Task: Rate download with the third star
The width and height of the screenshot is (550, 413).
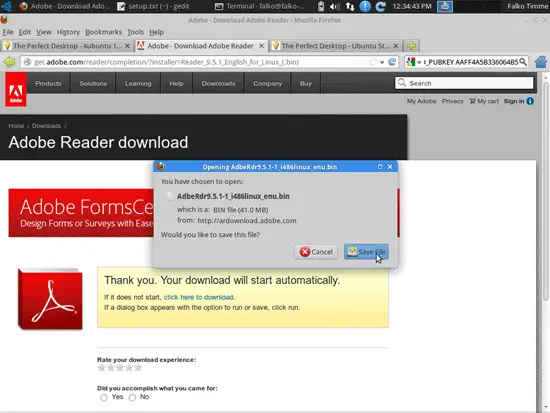Action: [120, 367]
